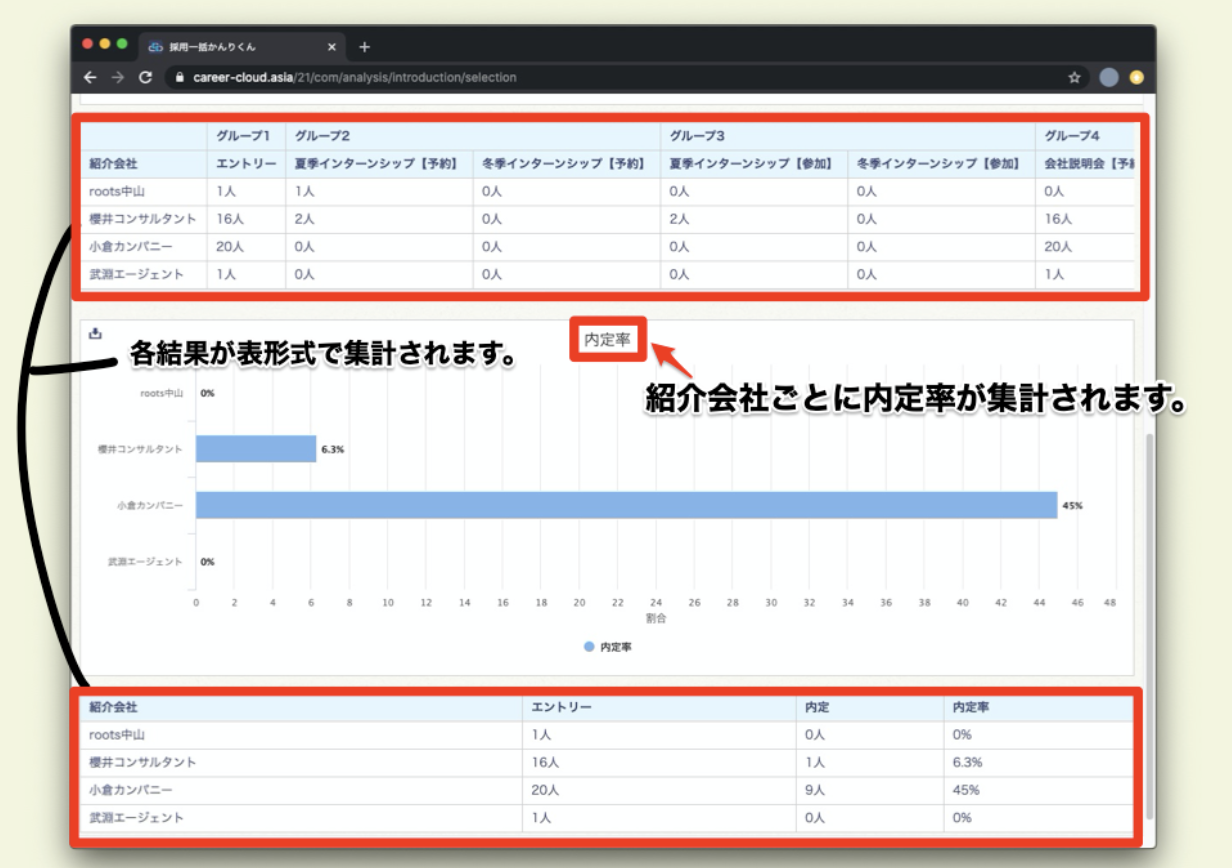Click the グループ3 header in top table
This screenshot has height=868, width=1232.
(x=697, y=135)
